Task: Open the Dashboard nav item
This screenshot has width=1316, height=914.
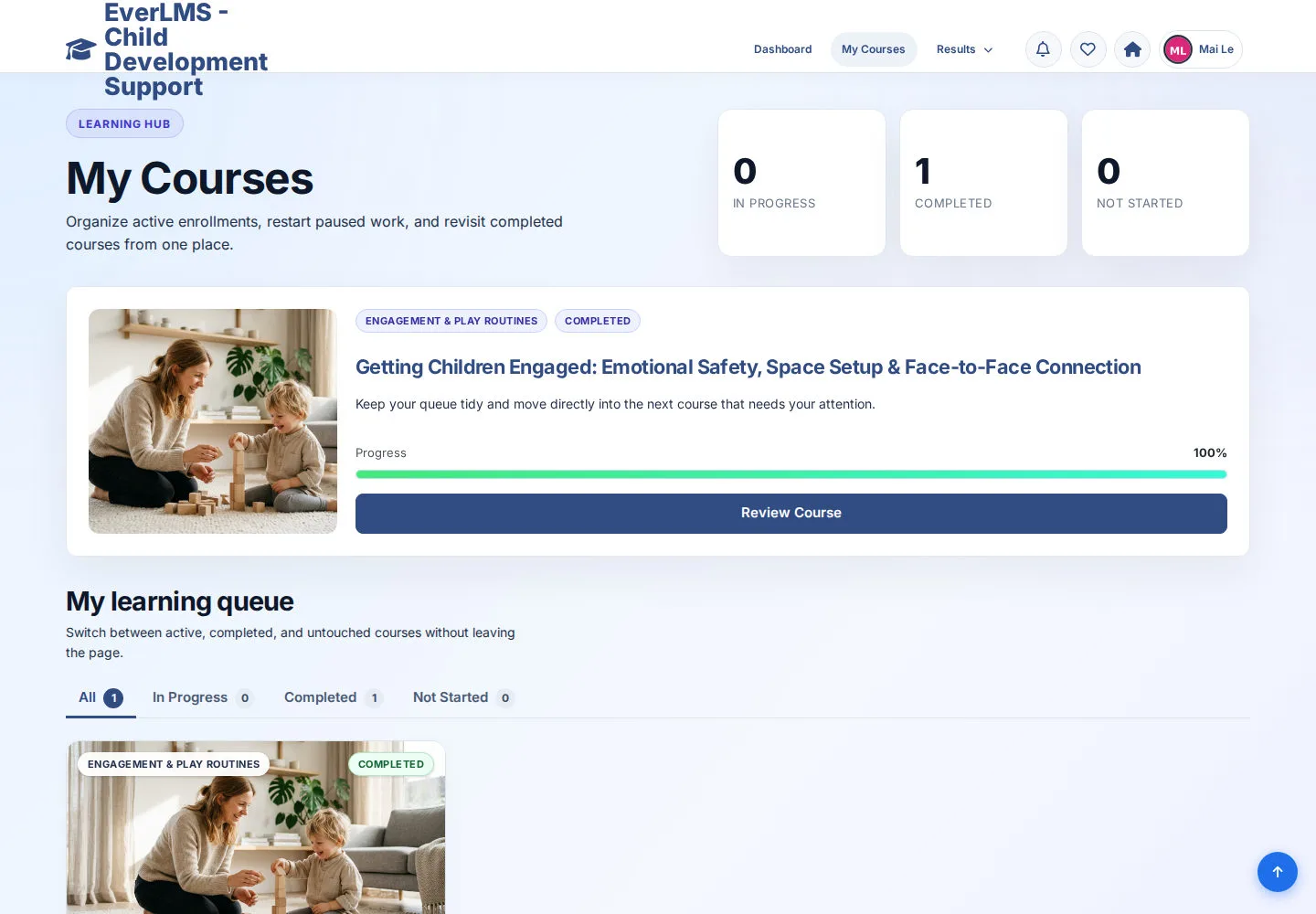Action: [782, 49]
